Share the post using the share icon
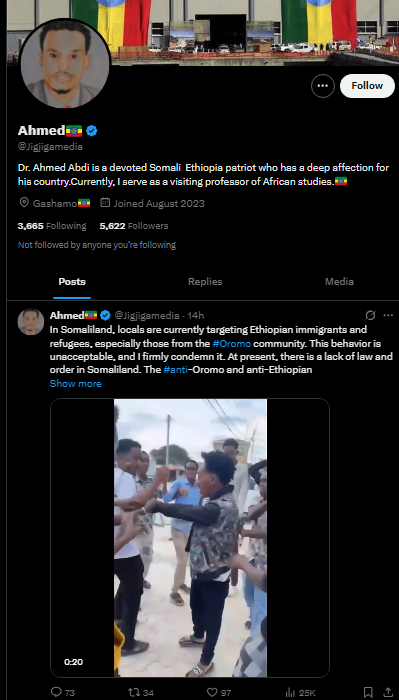 pyautogui.click(x=388, y=692)
